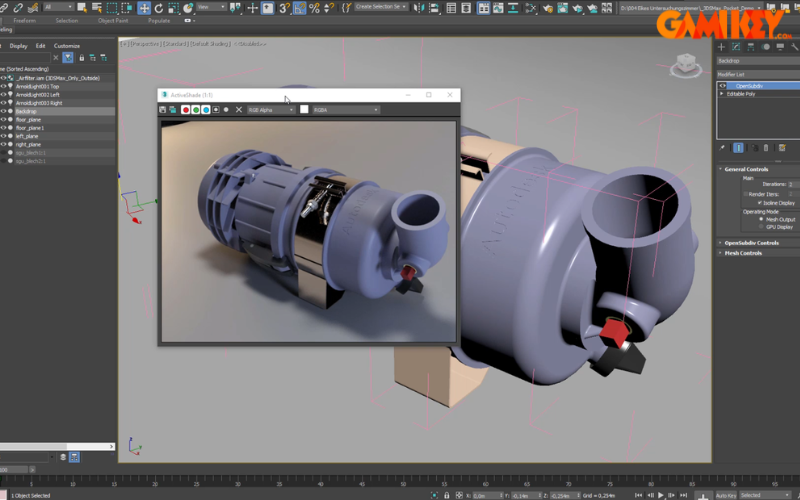Switch to the Motion command panel
800x500 pixels.
point(766,47)
